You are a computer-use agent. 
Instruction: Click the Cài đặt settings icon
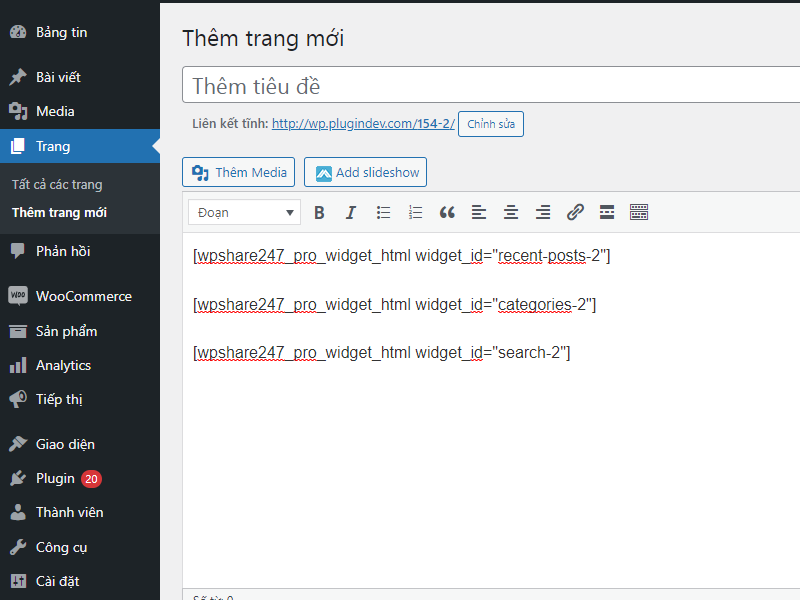[x=18, y=581]
